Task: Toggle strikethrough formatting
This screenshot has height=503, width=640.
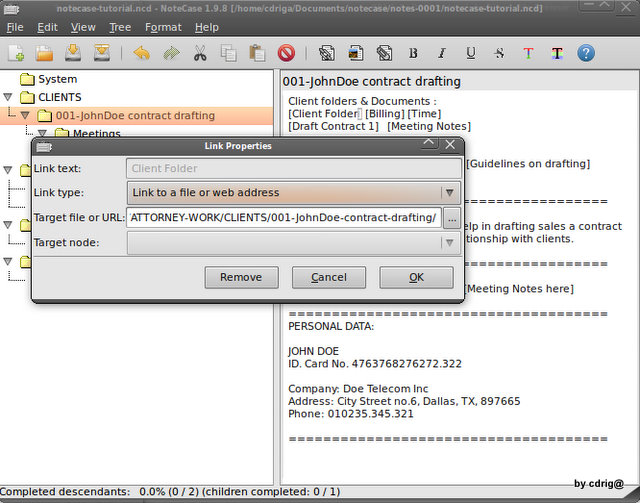Action: tap(499, 53)
